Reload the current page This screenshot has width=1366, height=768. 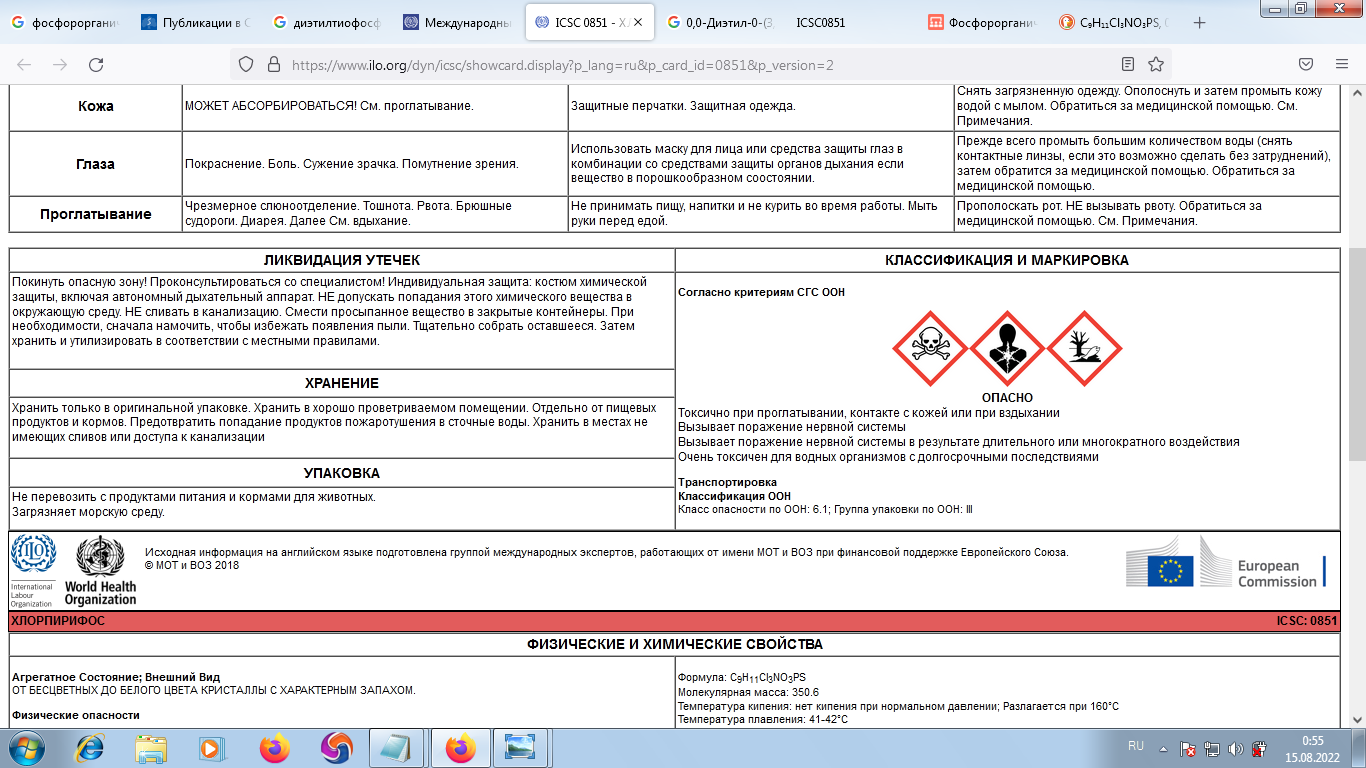96,65
